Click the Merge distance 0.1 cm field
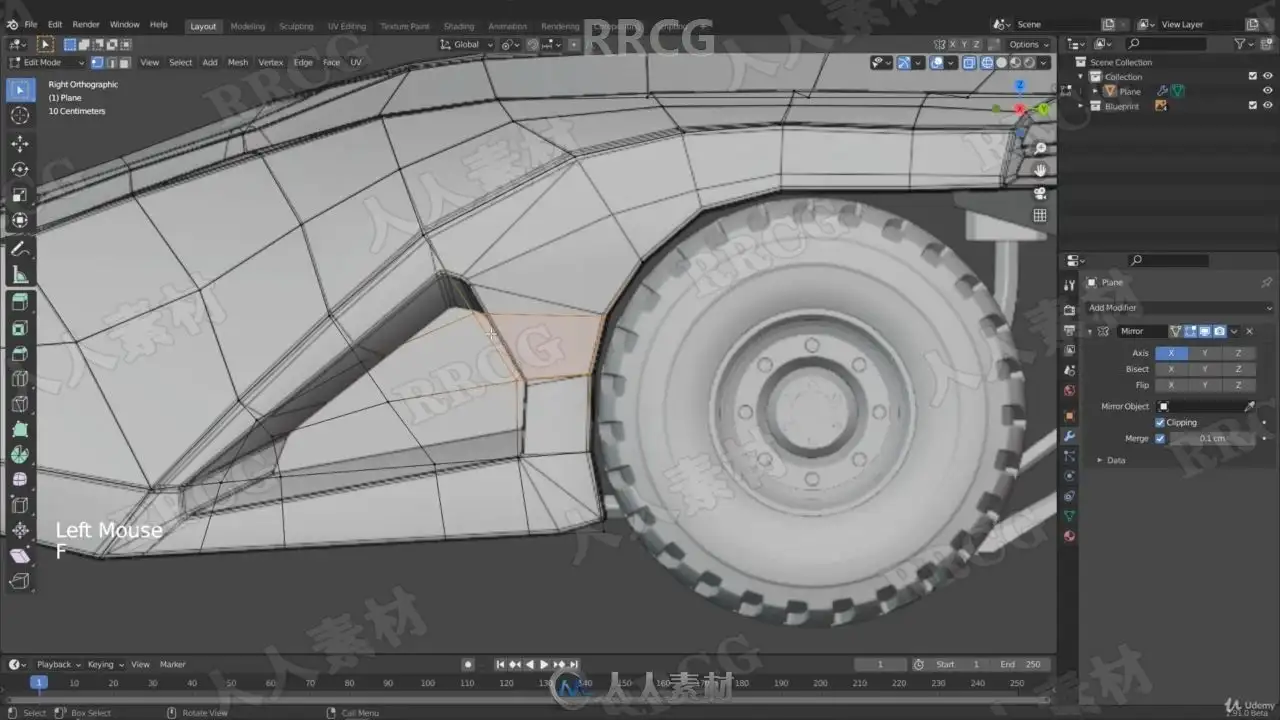 (1212, 438)
